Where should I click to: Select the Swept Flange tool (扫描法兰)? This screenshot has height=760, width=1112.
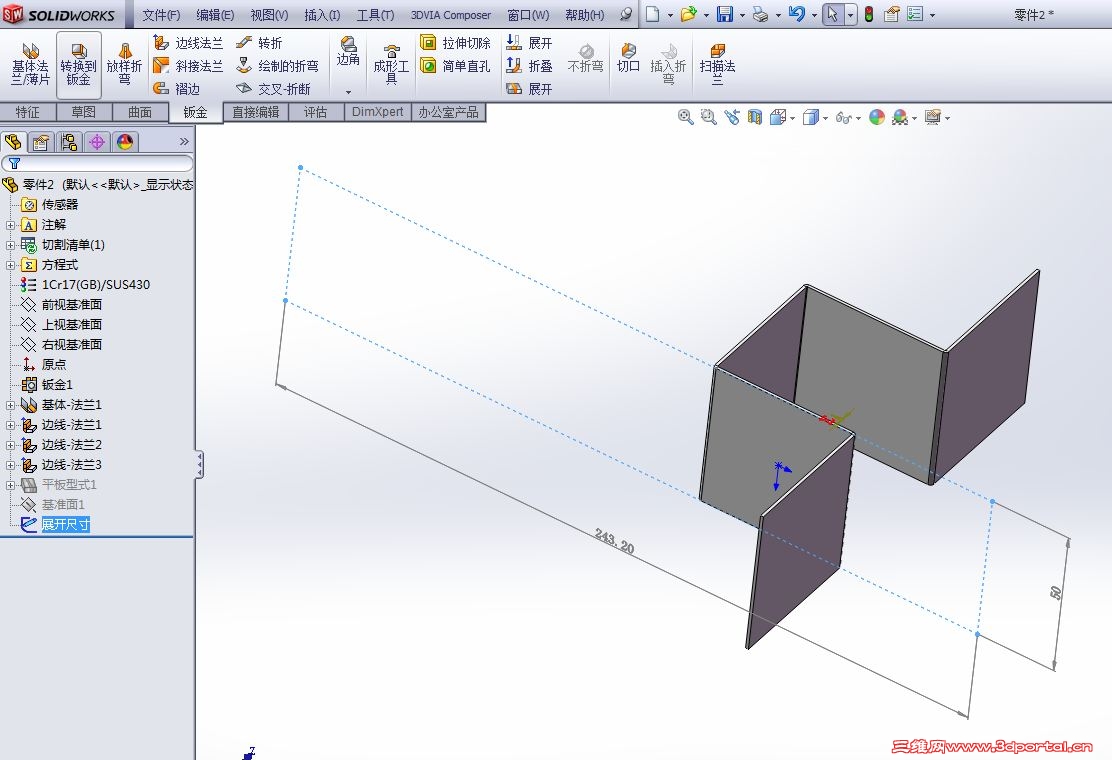pyautogui.click(x=717, y=65)
